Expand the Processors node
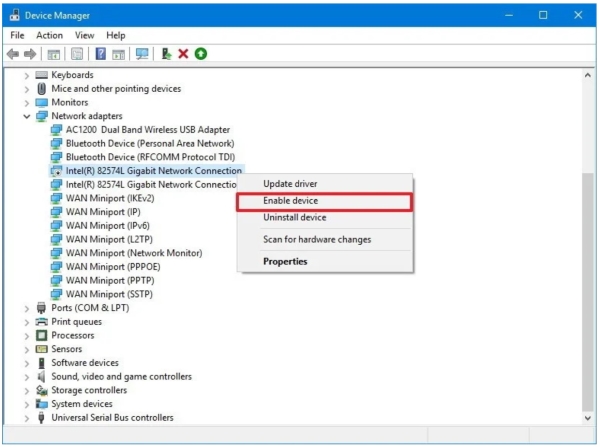 pos(26,336)
